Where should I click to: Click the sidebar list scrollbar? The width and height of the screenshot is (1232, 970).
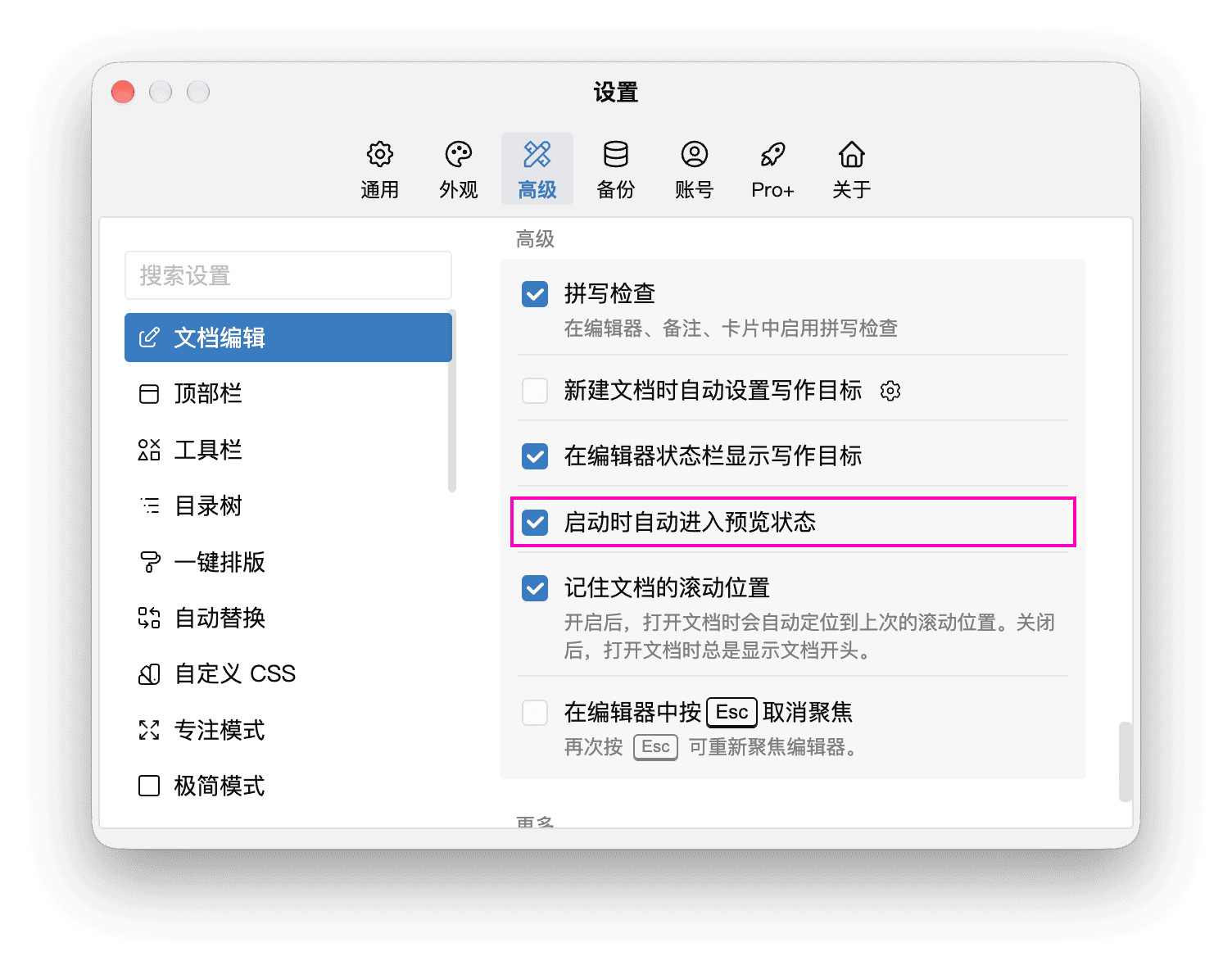pyautogui.click(x=452, y=401)
